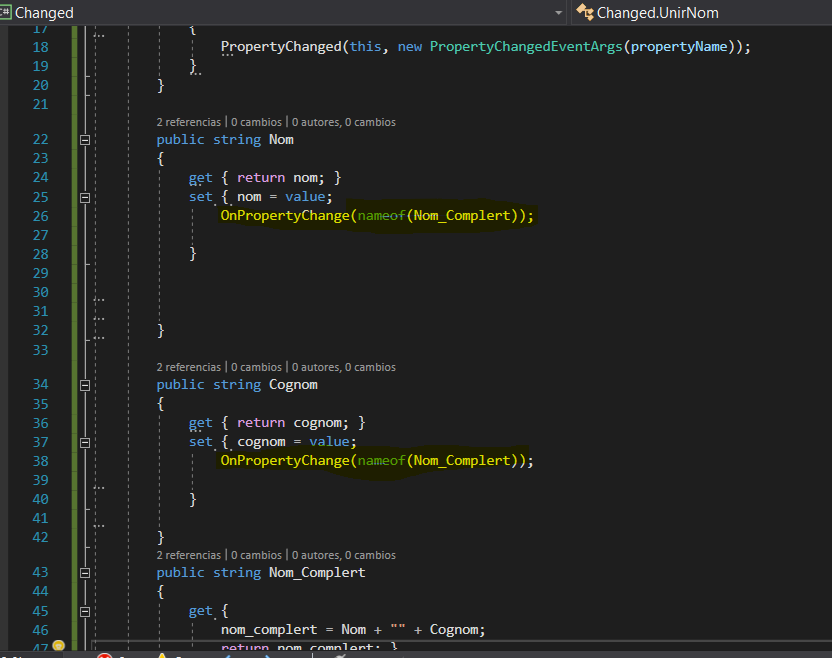This screenshot has width=832, height=658.
Task: Place cursor on Cognom property name at line 34
Action: [x=293, y=385]
